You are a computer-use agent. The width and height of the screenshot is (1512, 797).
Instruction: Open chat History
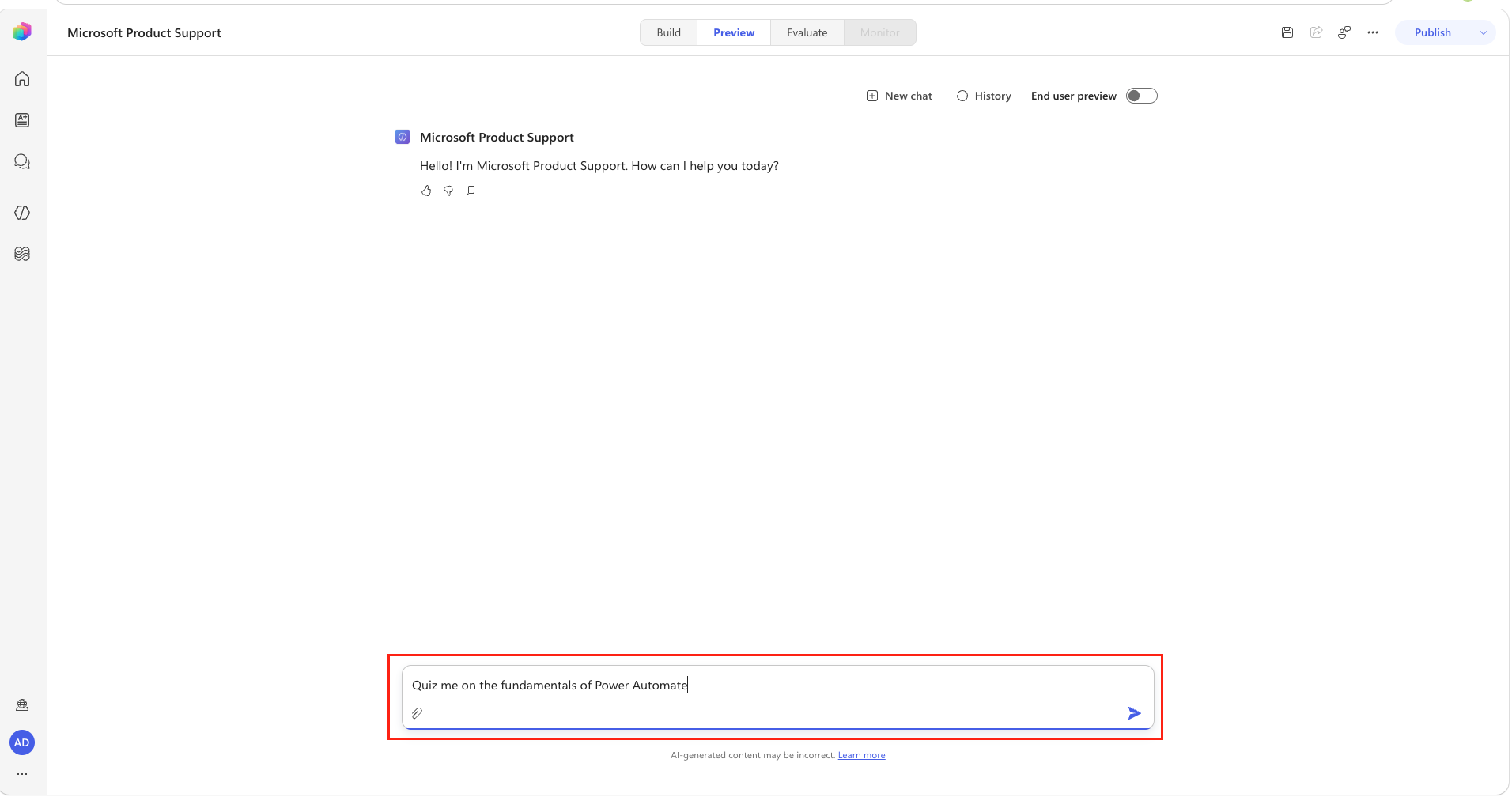(x=984, y=96)
